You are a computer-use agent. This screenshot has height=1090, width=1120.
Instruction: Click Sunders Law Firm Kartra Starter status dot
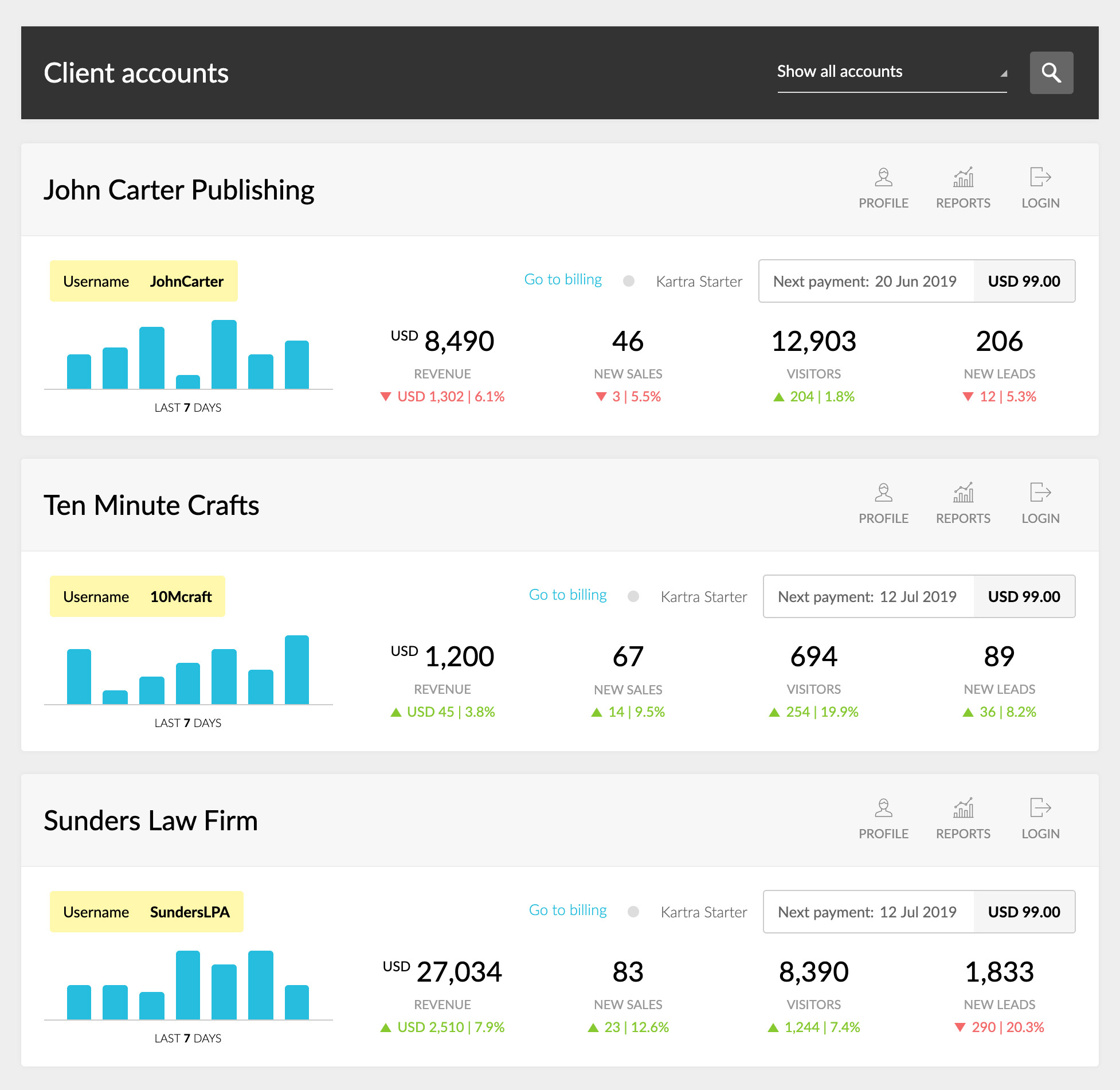click(633, 912)
